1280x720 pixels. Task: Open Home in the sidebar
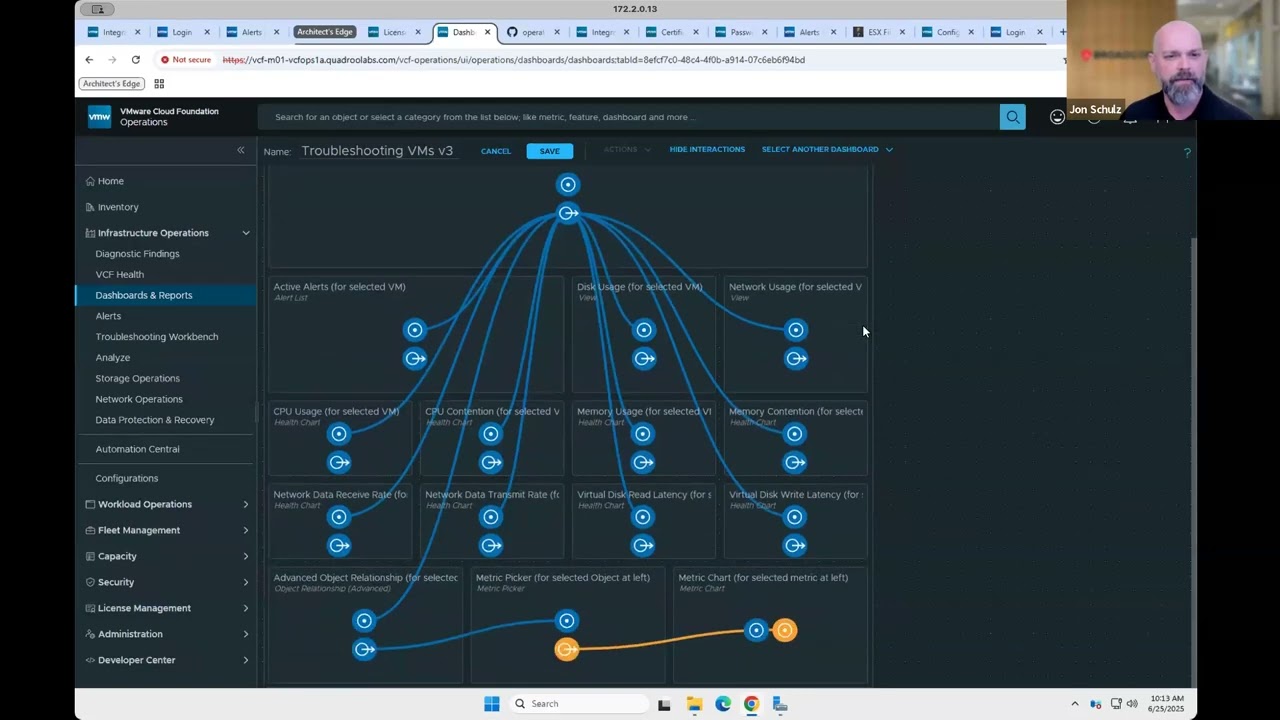(111, 181)
